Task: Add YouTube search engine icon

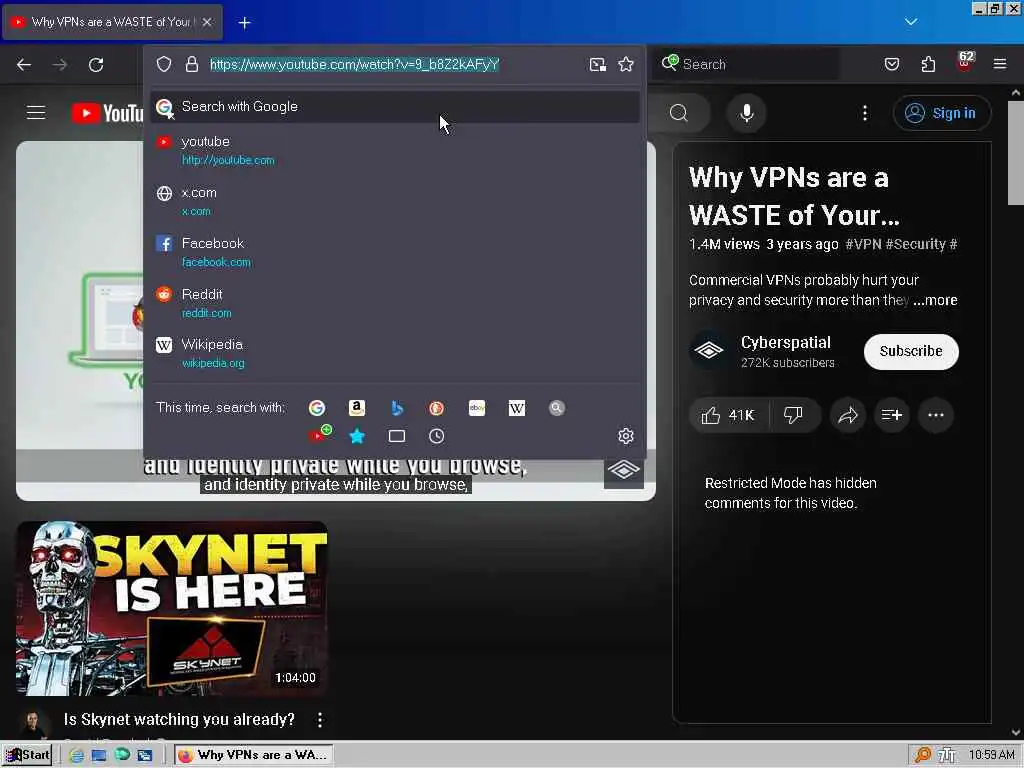Action: [319, 435]
